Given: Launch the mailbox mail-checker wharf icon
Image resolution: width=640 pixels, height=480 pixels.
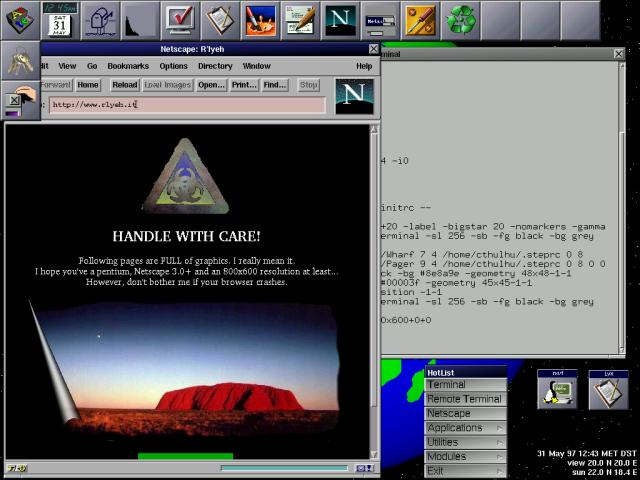Looking at the screenshot, I should pyautogui.click(x=100, y=20).
